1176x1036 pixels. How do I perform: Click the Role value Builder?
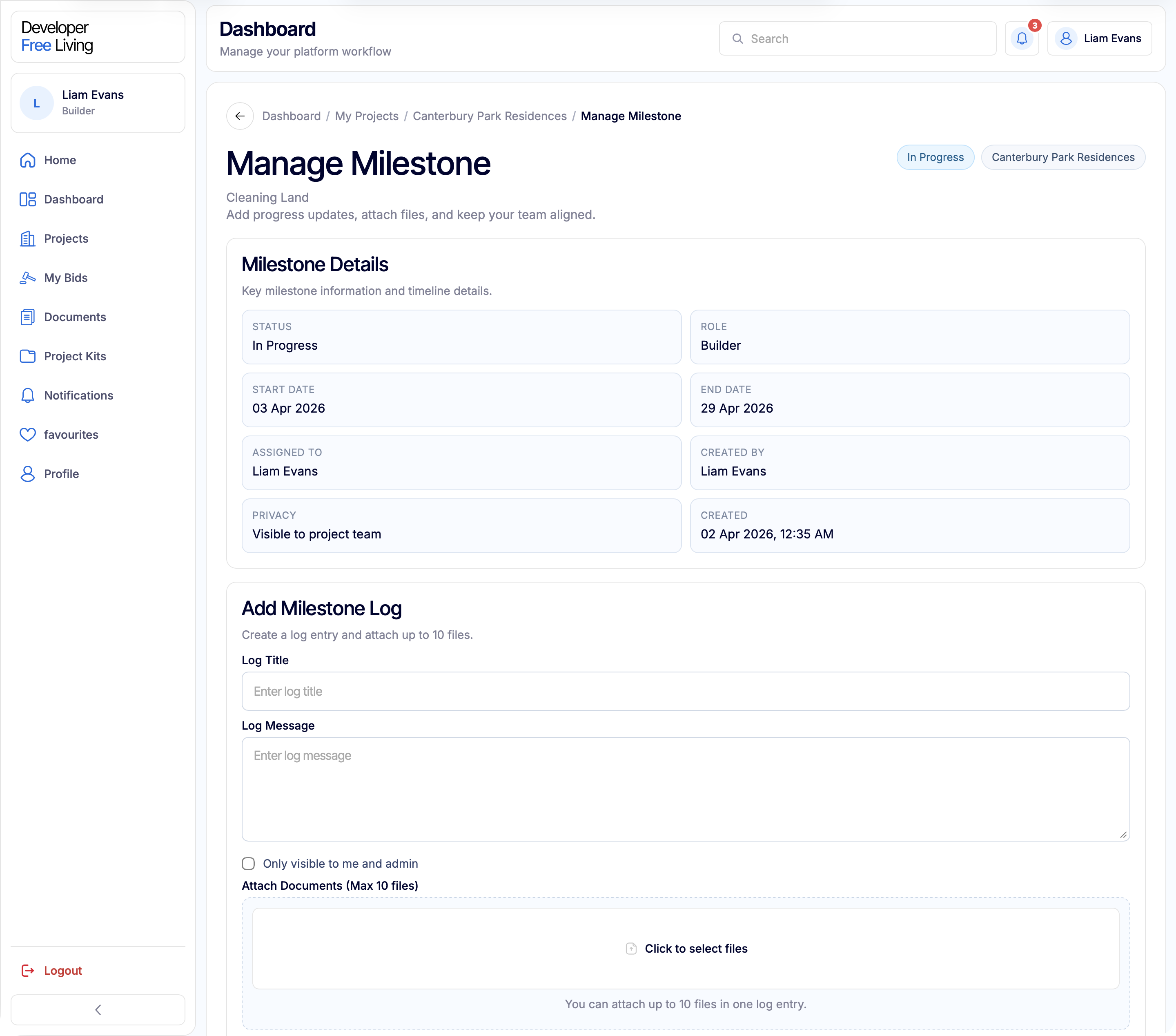(x=720, y=345)
